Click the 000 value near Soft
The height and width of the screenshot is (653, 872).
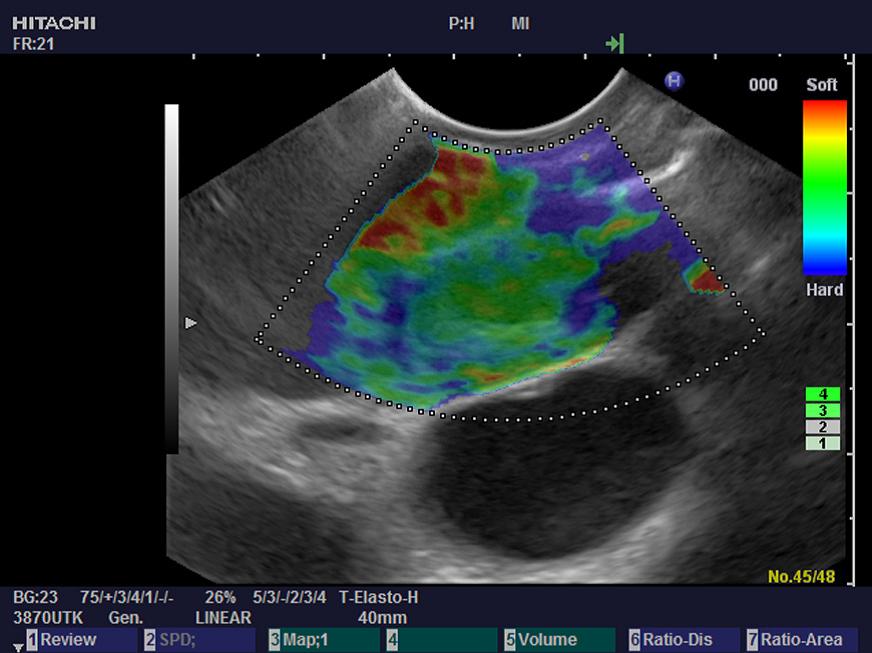pos(763,85)
